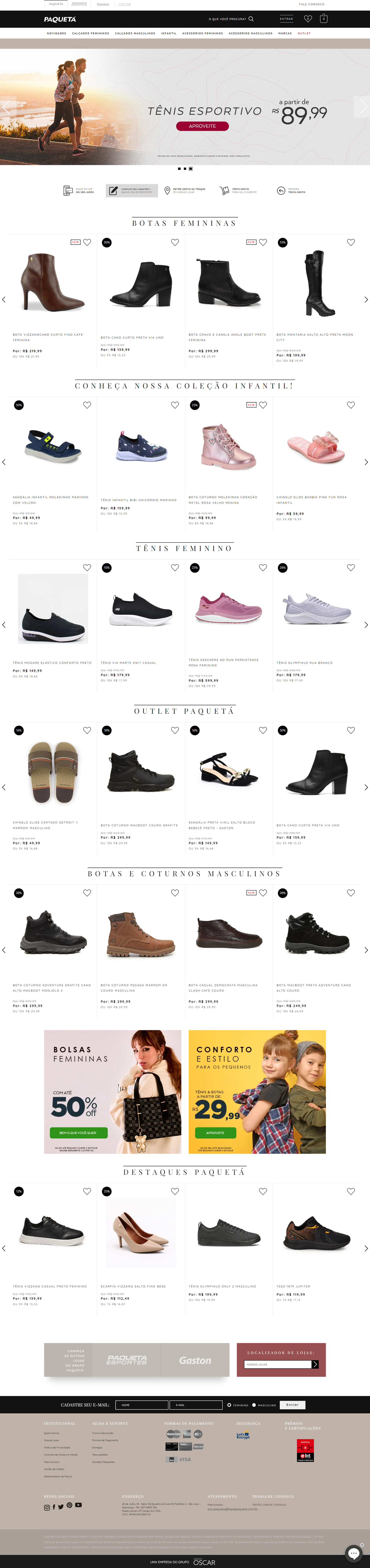Select the Masculino radio button
370x1568 pixels.
click(254, 1405)
